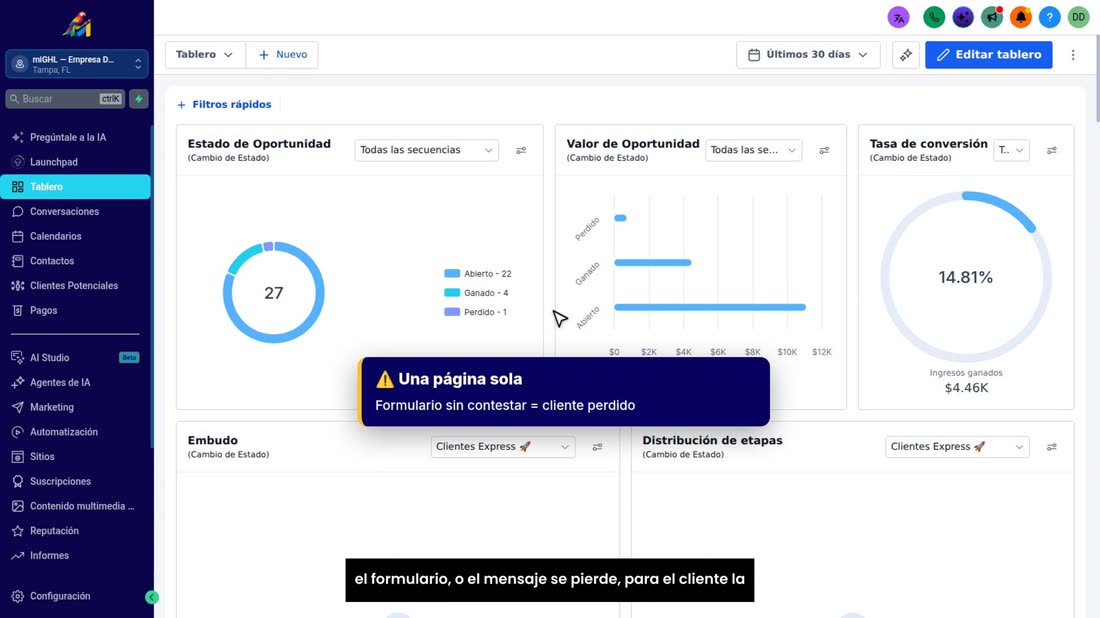This screenshot has width=1100, height=618.
Task: Click the green phone dialer icon
Action: click(x=934, y=18)
